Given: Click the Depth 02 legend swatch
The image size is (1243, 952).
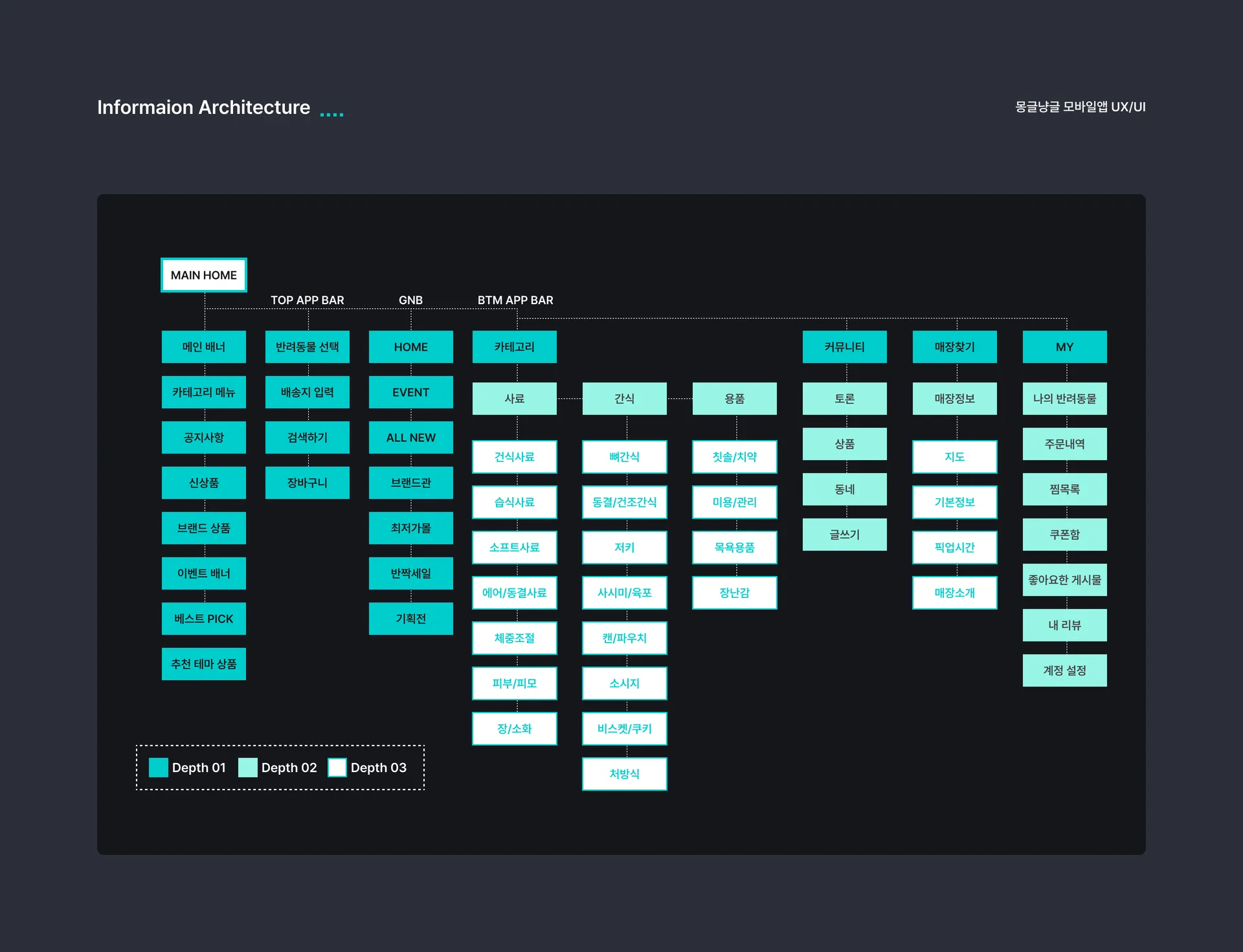Looking at the screenshot, I should click(x=248, y=768).
